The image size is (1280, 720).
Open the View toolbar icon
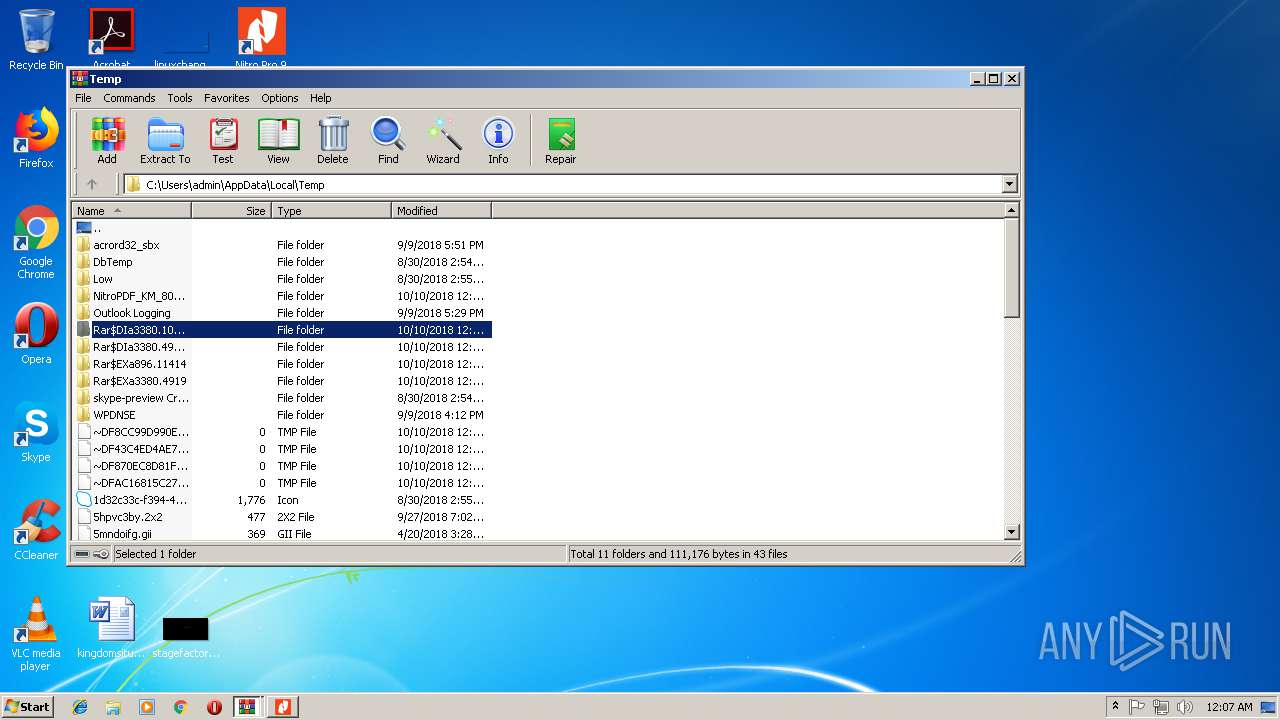click(278, 140)
